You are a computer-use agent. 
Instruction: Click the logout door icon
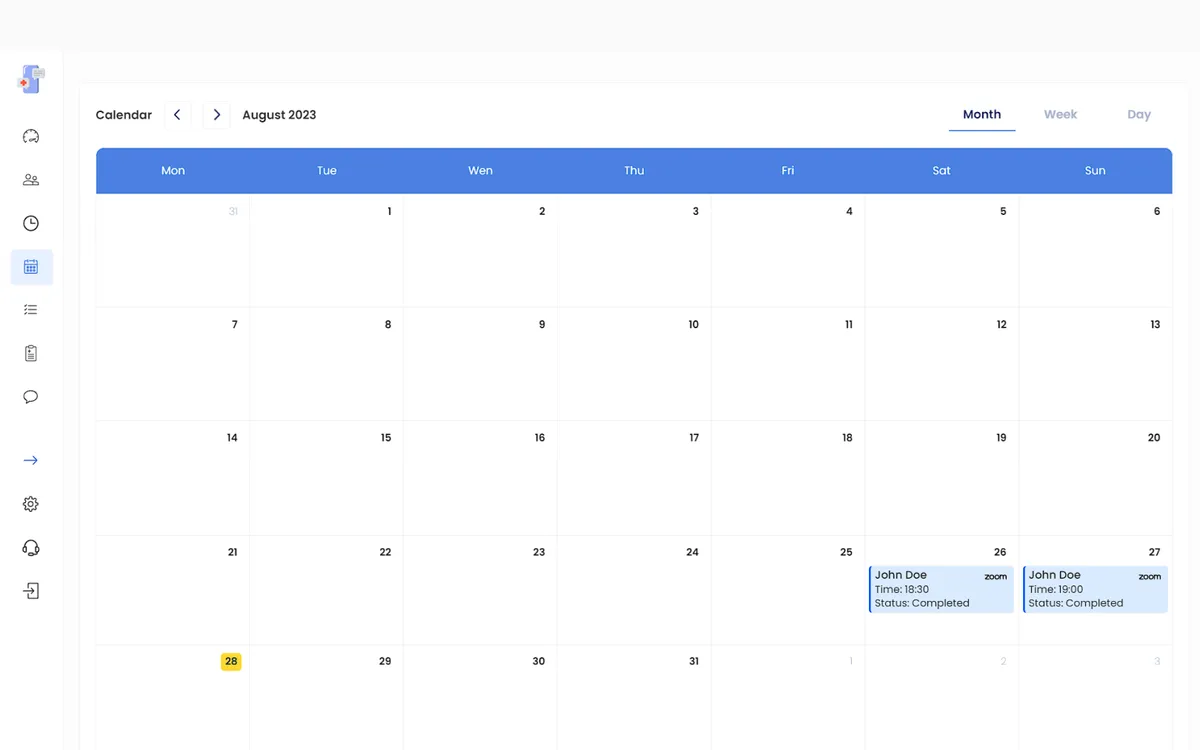click(x=31, y=591)
